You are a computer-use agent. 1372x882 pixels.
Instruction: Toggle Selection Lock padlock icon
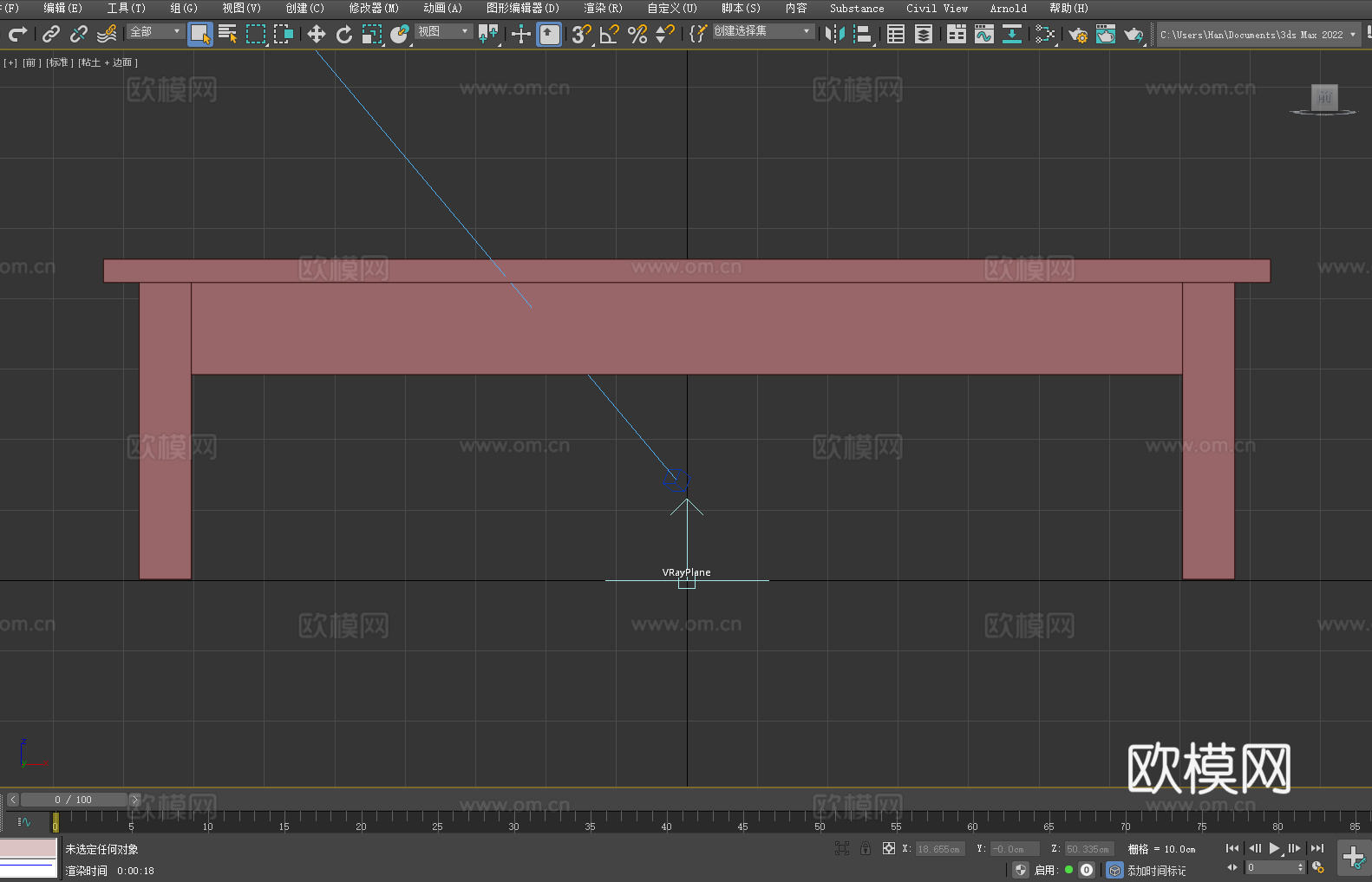pyautogui.click(x=866, y=848)
